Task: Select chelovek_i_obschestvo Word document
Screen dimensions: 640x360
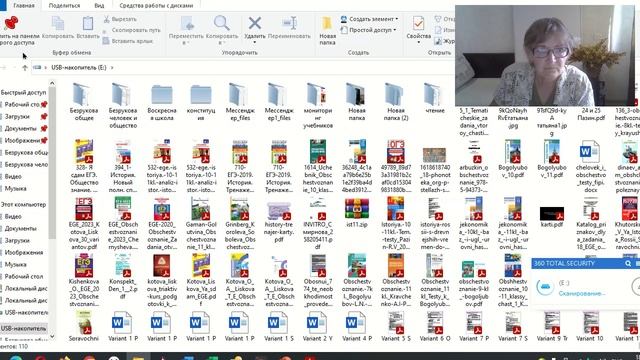Action: coord(590,166)
